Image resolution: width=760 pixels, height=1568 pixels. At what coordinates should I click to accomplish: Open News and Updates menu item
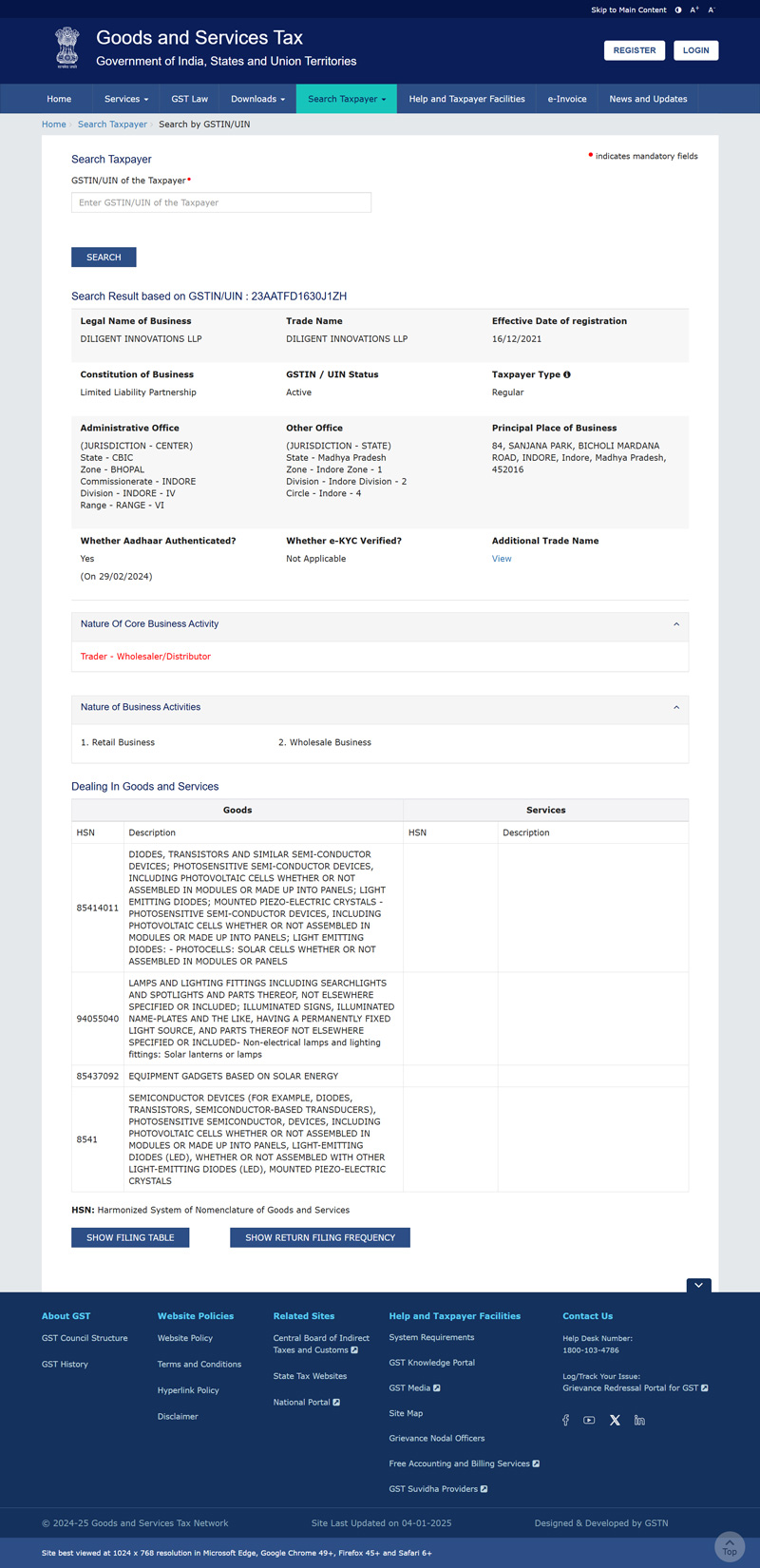click(648, 99)
